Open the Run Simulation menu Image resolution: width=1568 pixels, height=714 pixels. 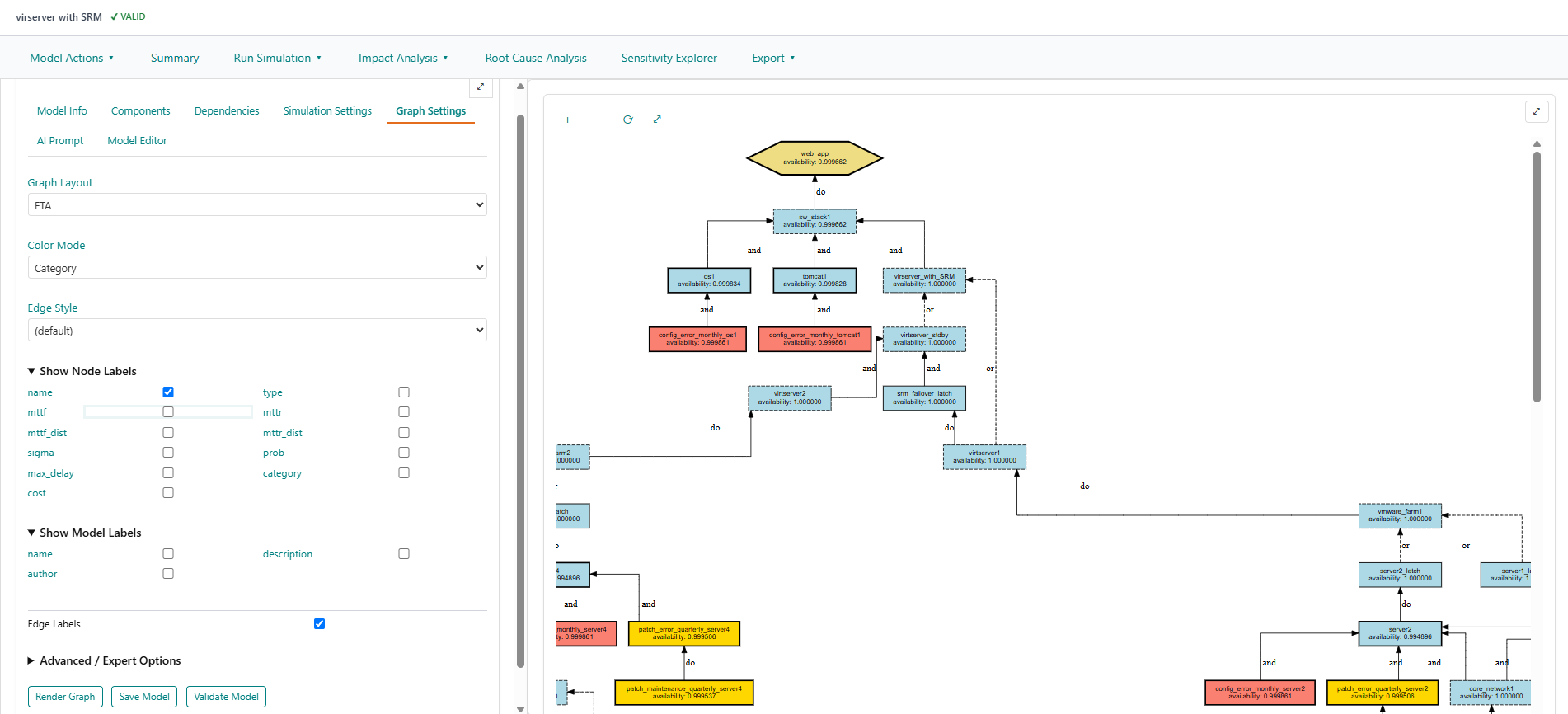pos(277,58)
